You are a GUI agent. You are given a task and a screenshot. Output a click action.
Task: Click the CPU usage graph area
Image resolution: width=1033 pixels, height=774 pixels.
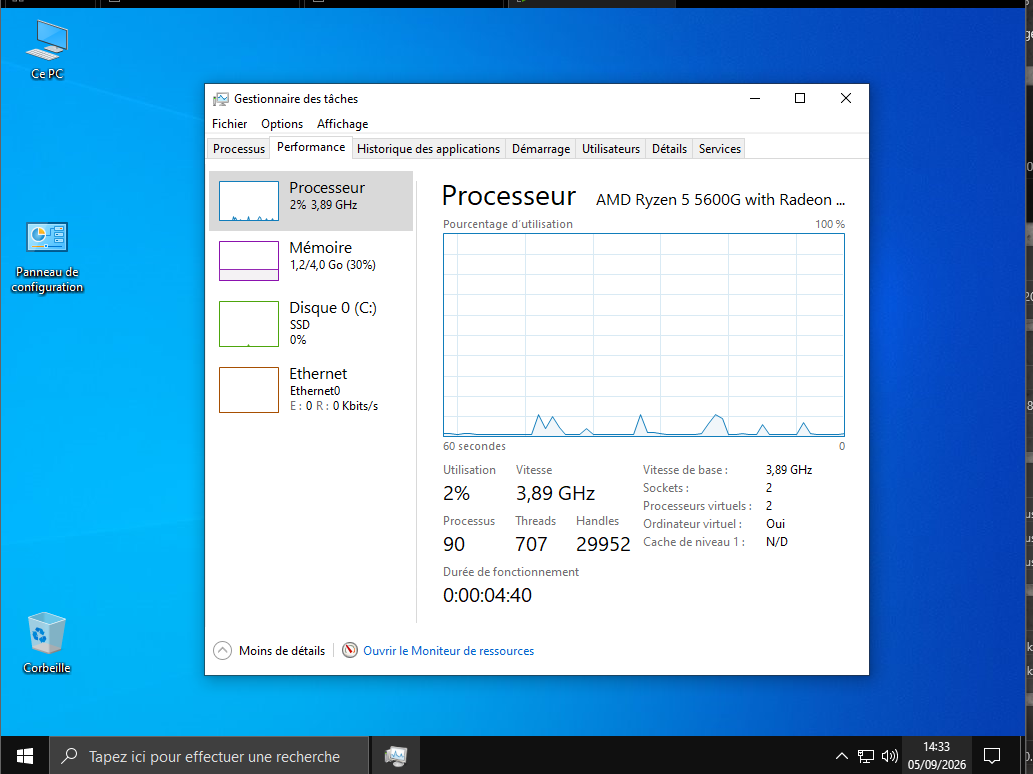644,335
